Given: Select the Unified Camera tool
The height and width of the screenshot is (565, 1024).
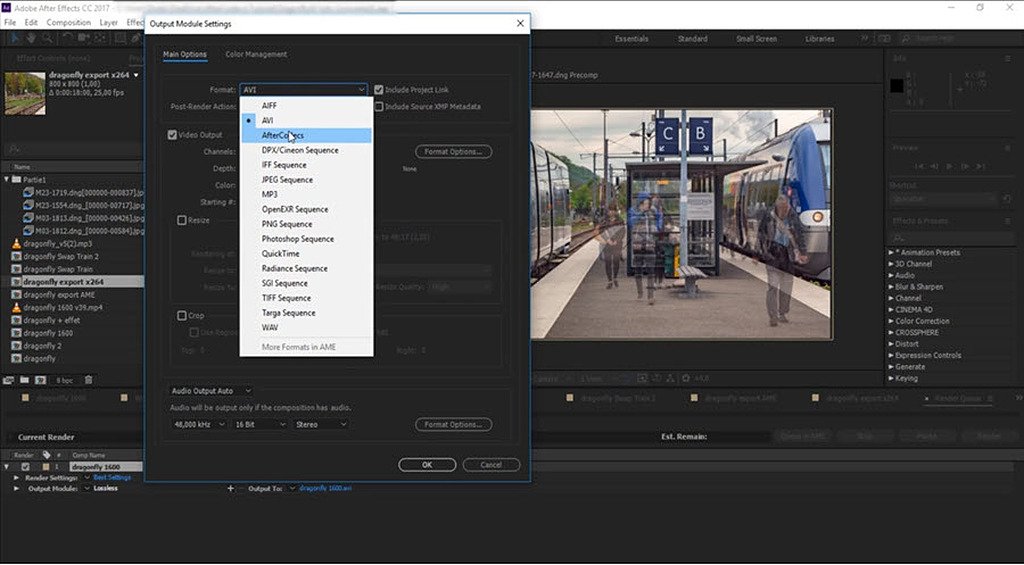Looking at the screenshot, I should point(84,39).
